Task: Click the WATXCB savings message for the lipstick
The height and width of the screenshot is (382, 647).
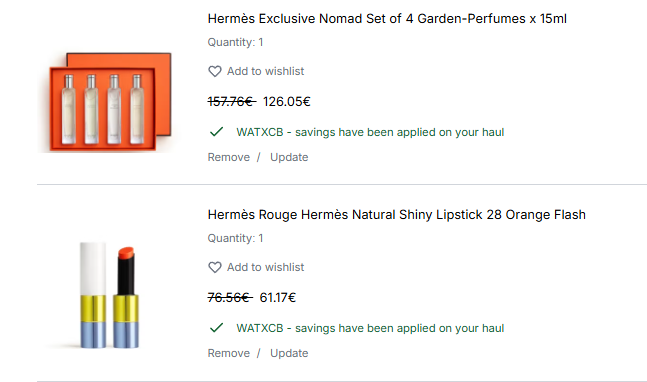Action: click(x=370, y=328)
